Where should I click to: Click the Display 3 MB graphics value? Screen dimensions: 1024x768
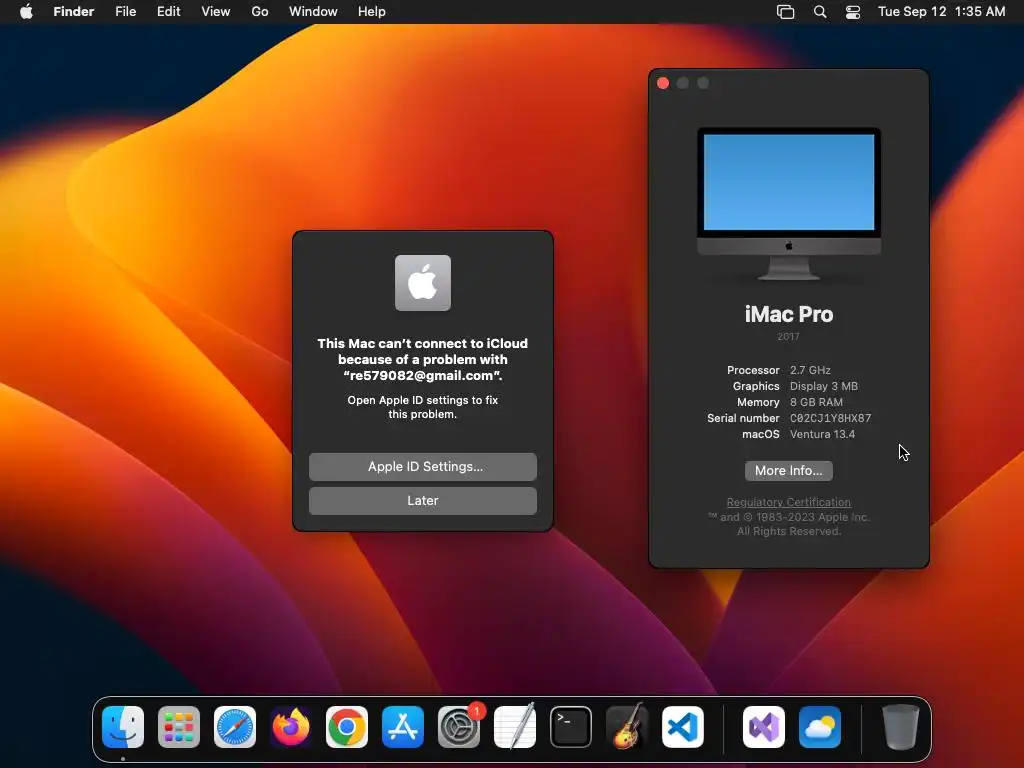tap(824, 386)
